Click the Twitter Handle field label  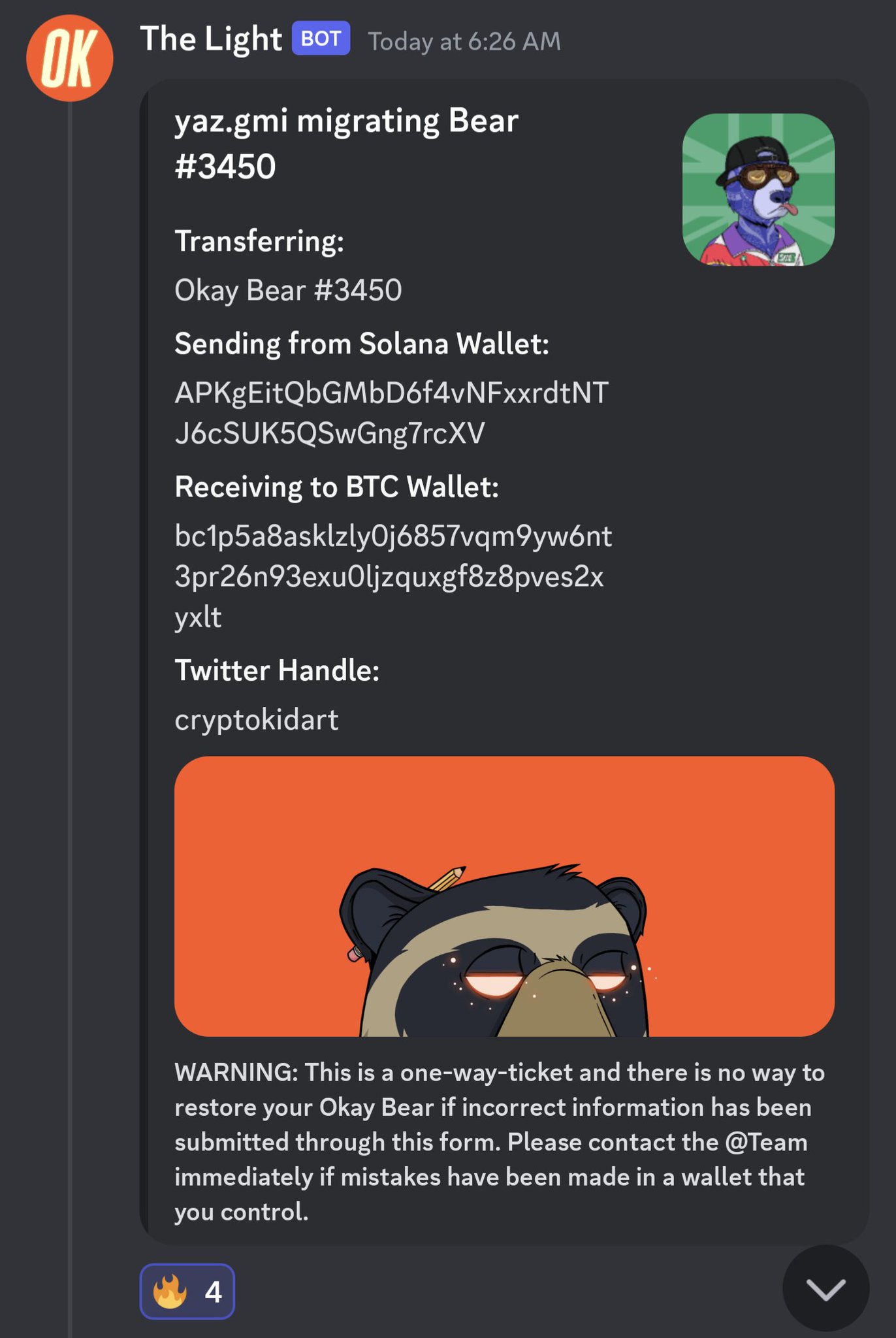pos(277,670)
